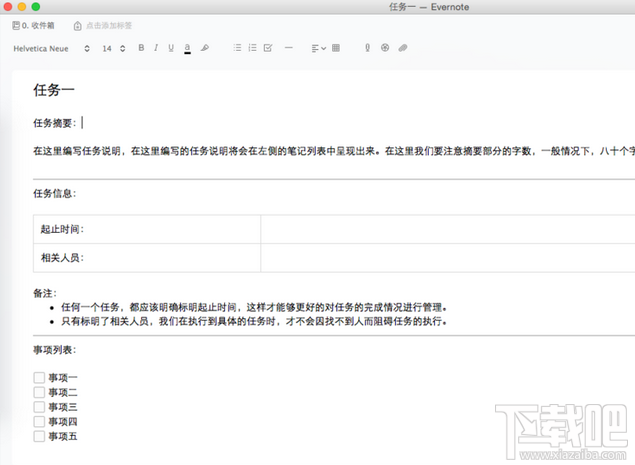Click the 事项三 item text

(x=63, y=407)
